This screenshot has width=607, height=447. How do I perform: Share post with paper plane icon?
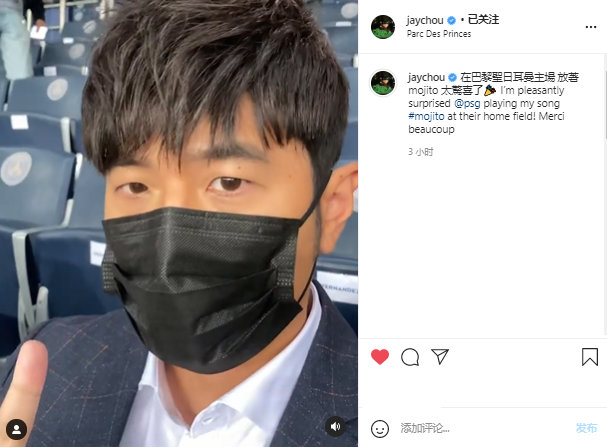click(x=440, y=356)
